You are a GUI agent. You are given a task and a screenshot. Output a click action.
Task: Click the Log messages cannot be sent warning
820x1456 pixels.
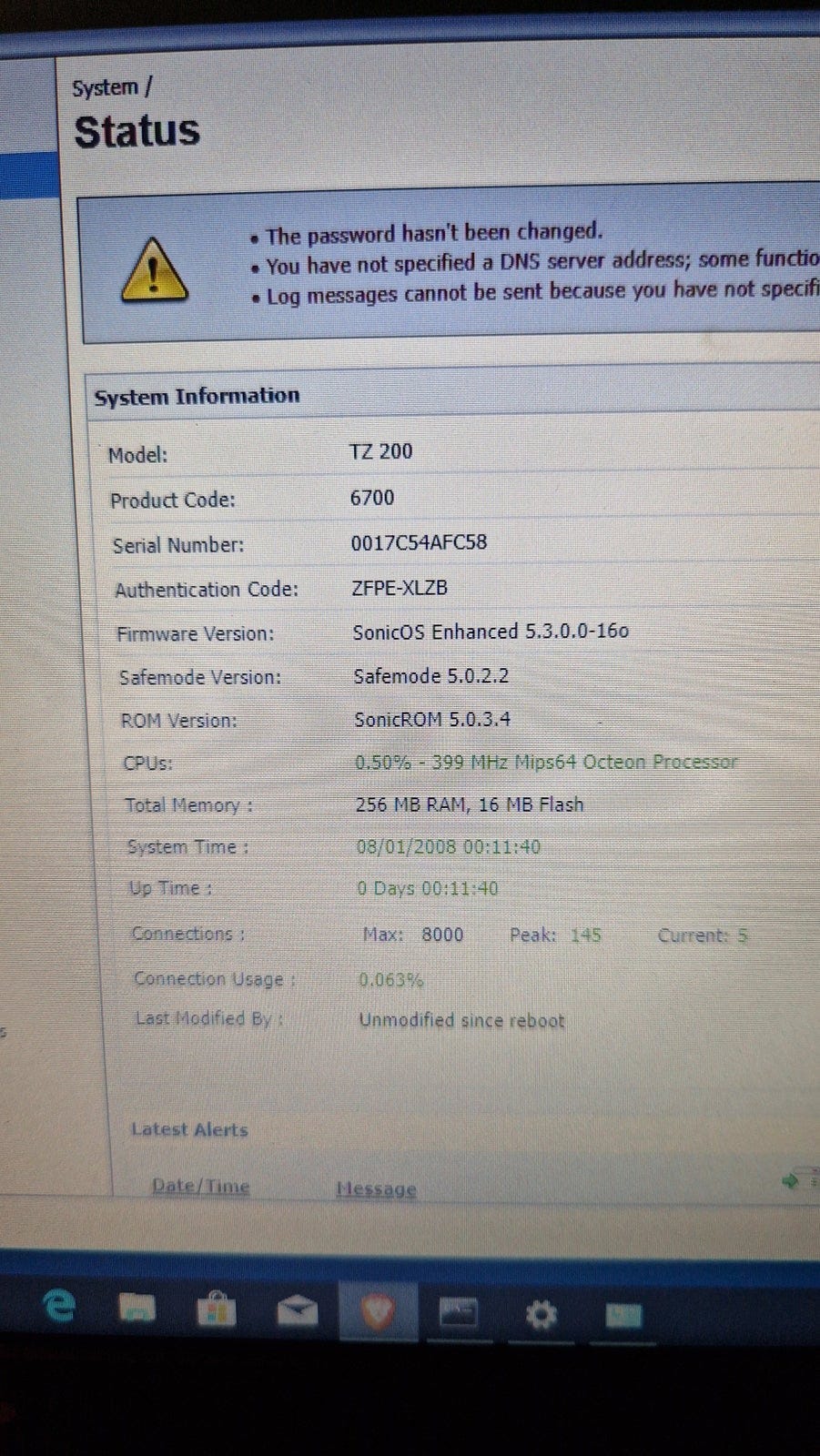pos(543,293)
